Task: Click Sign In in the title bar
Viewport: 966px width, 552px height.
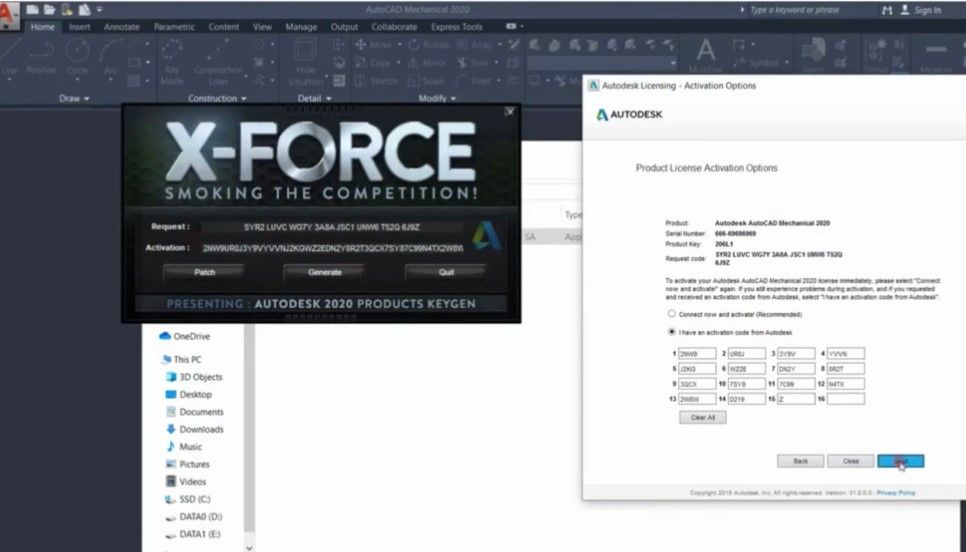Action: 927,10
